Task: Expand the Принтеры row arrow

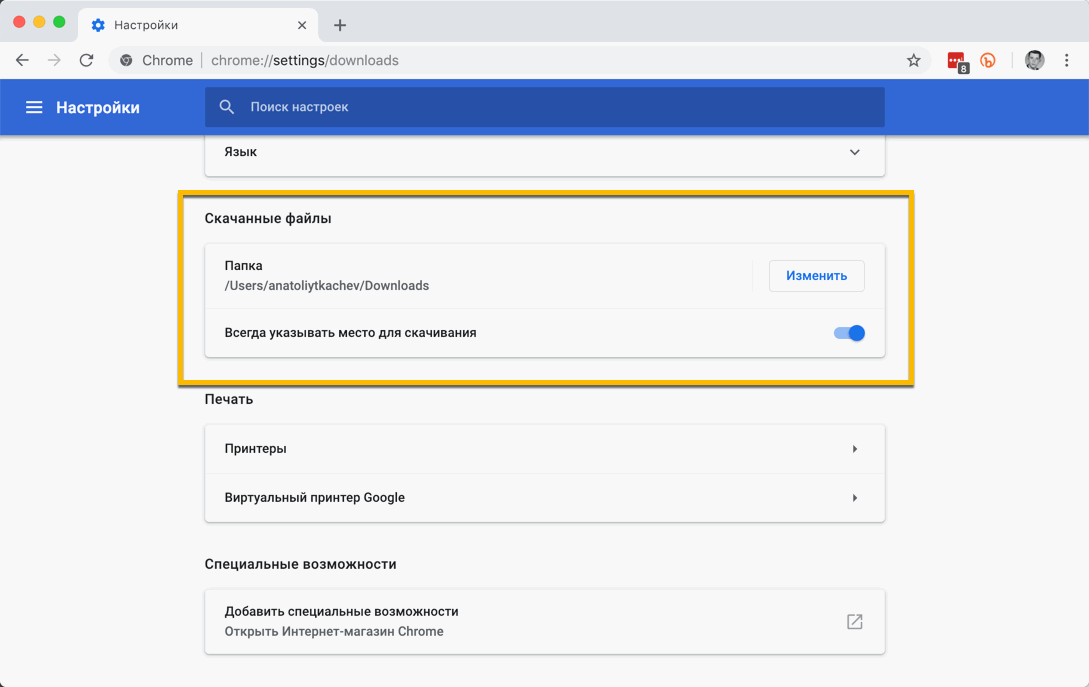Action: (x=854, y=449)
